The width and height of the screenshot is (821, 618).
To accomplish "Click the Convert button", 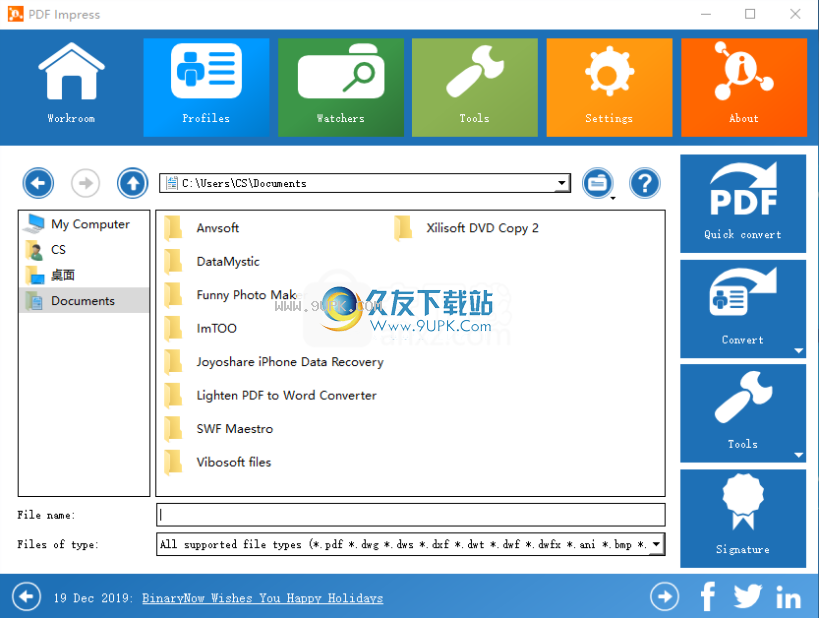I will click(x=743, y=308).
